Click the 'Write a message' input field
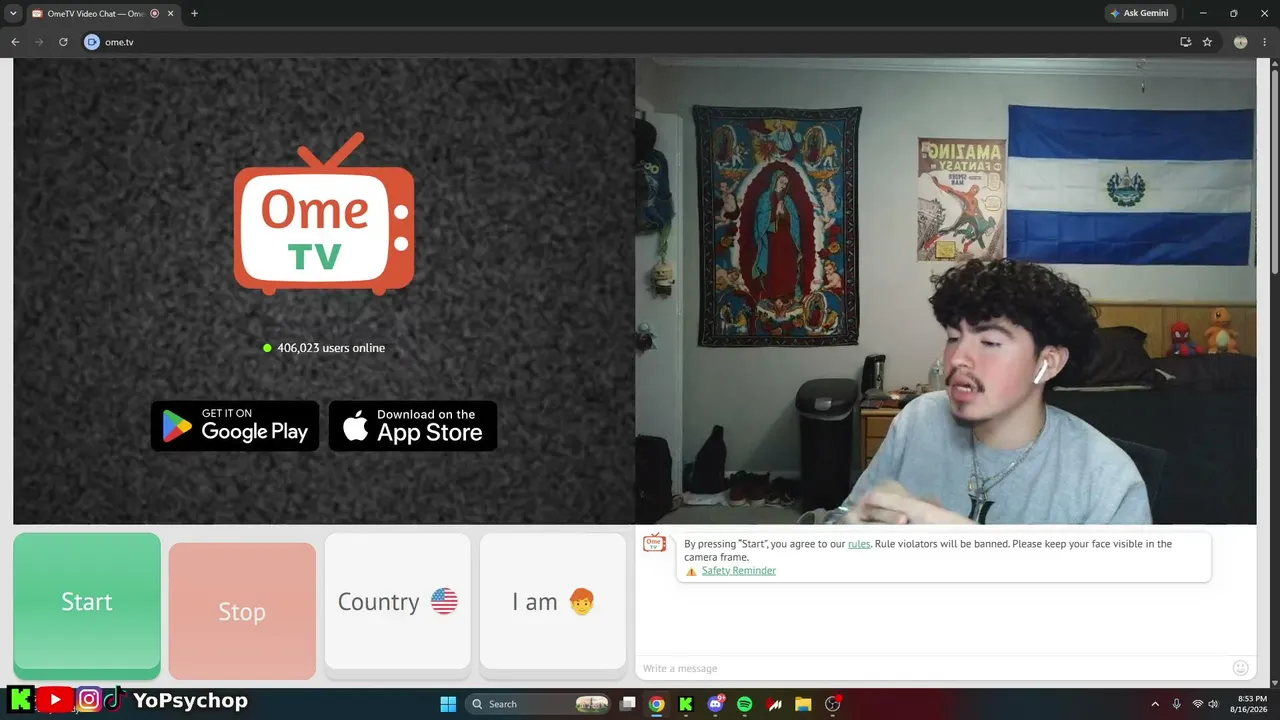 [930, 668]
